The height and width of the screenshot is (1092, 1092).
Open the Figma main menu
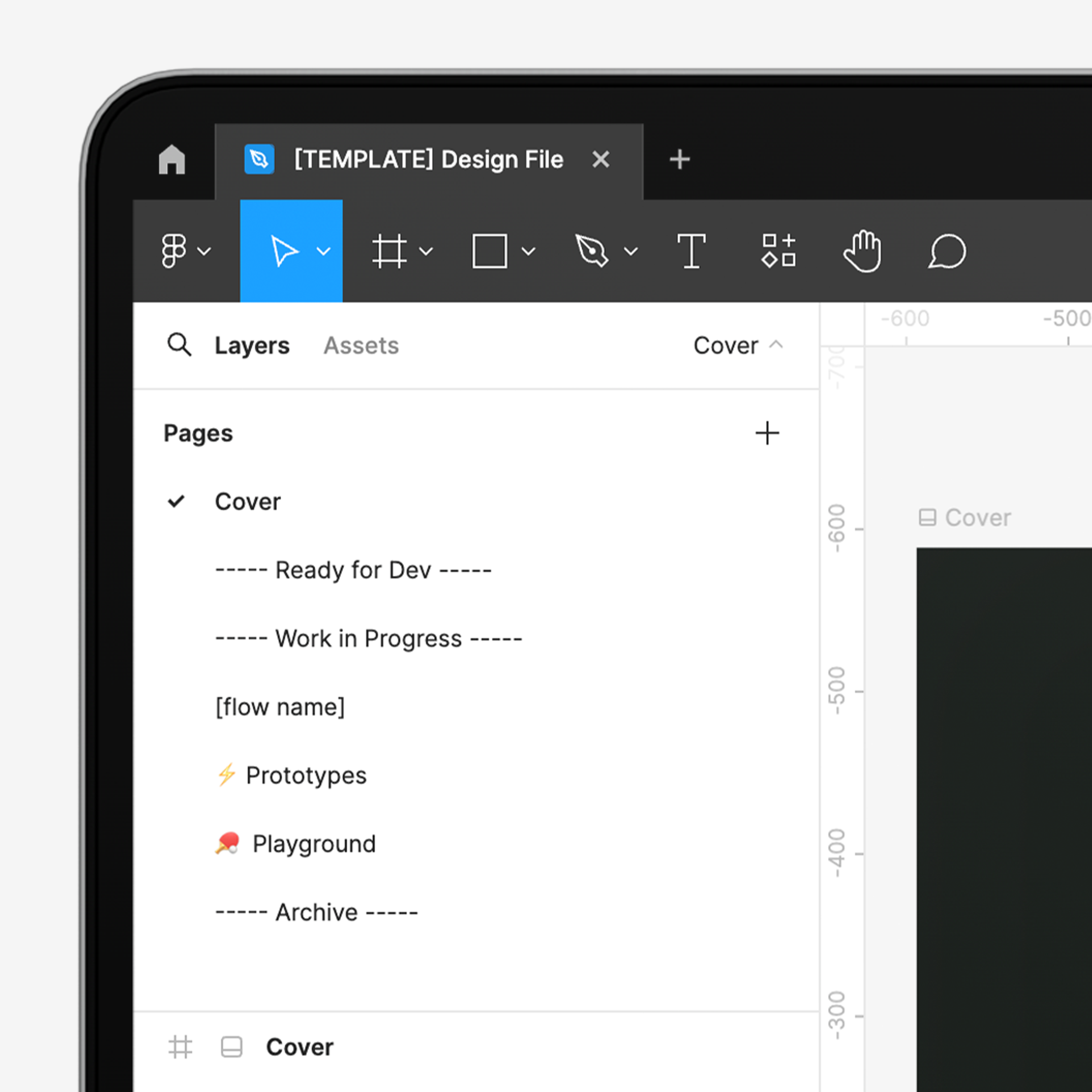pos(174,250)
